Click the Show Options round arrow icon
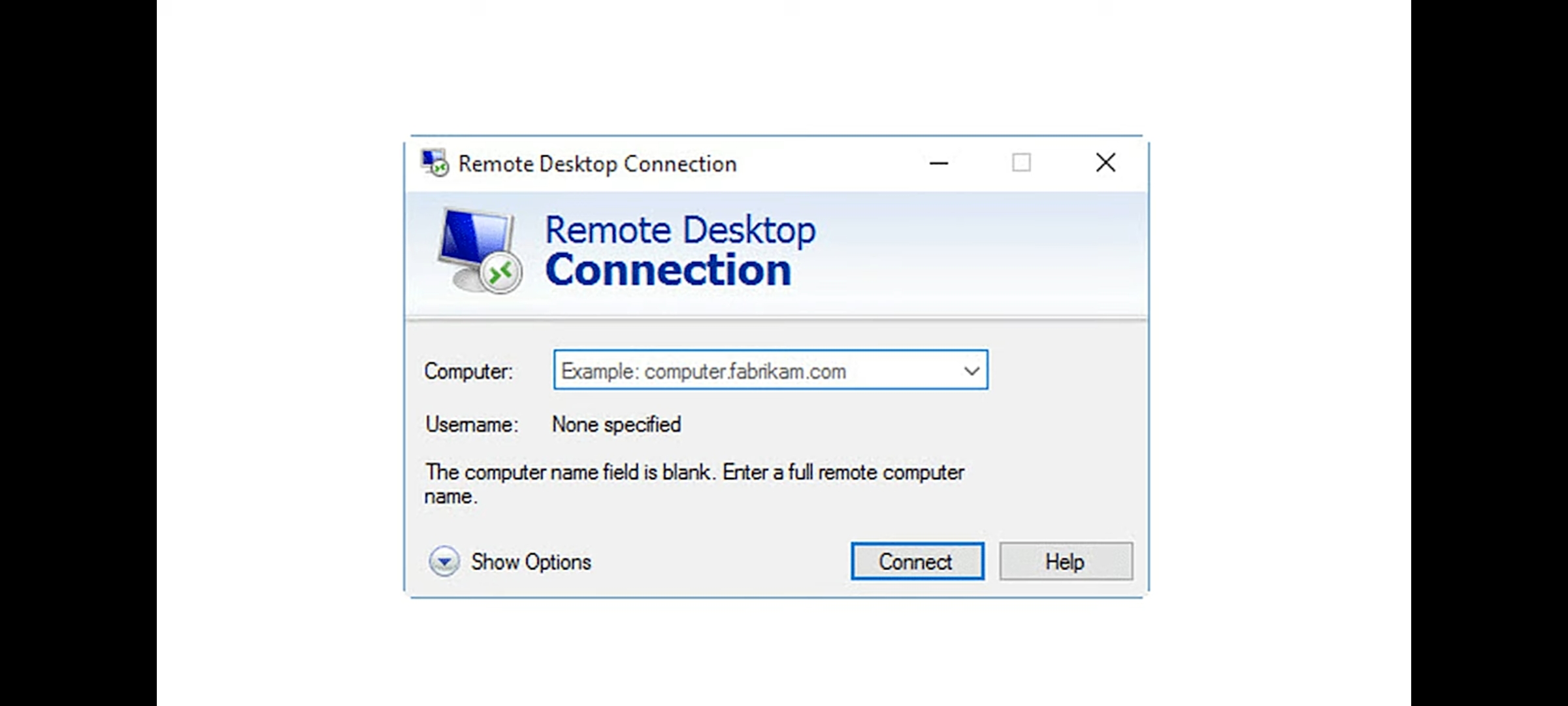 click(444, 562)
